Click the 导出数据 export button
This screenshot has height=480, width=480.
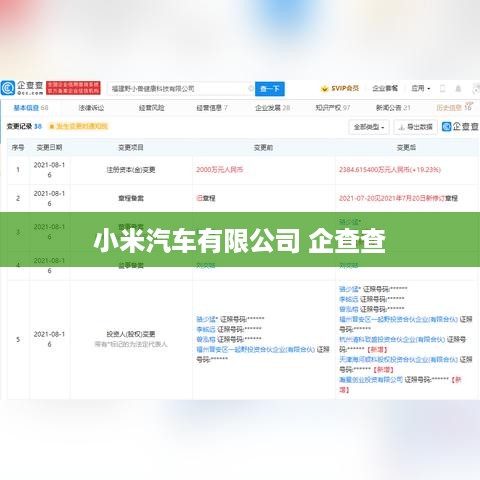[415, 127]
